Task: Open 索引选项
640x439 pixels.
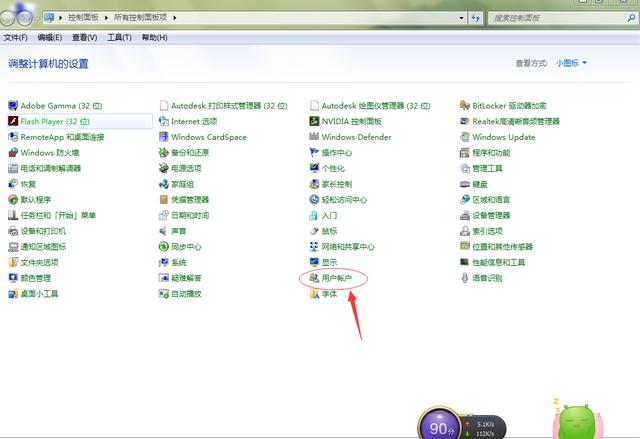Action: point(481,231)
